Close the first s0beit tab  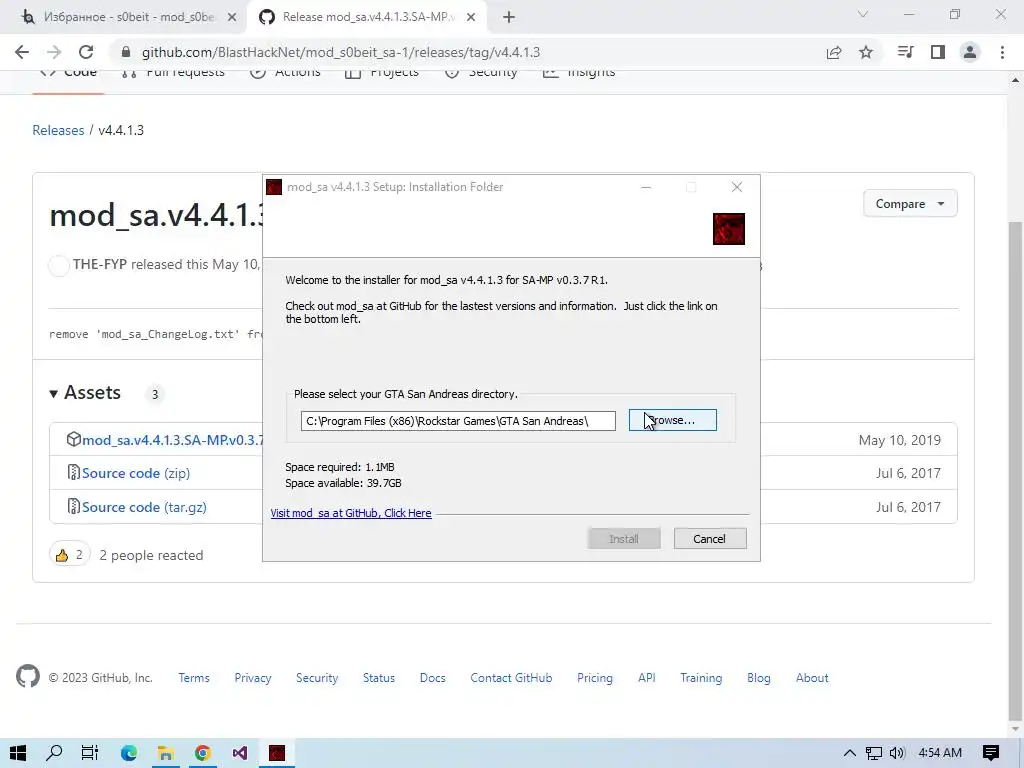232,18
